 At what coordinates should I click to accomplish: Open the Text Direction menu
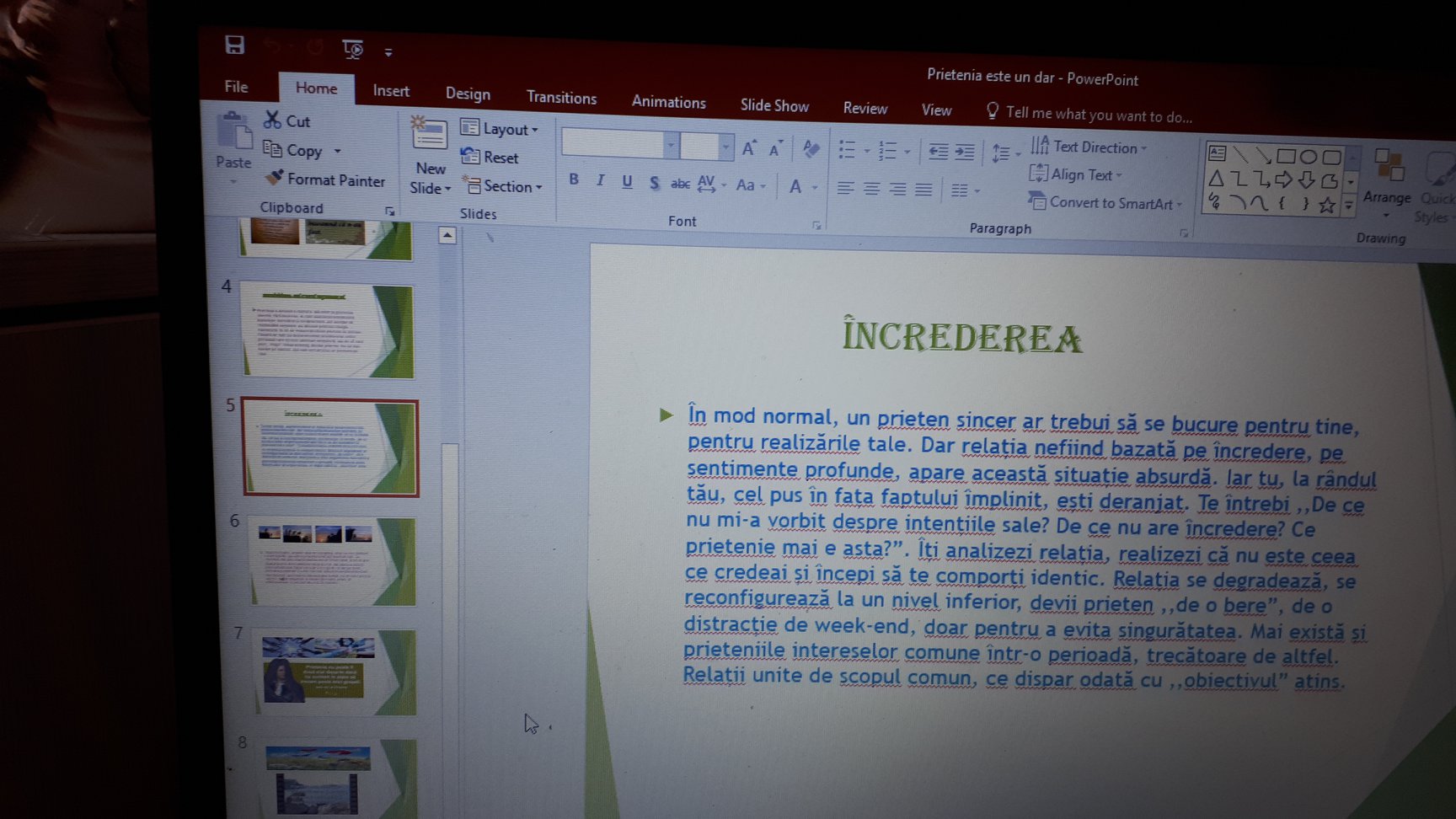1089,147
